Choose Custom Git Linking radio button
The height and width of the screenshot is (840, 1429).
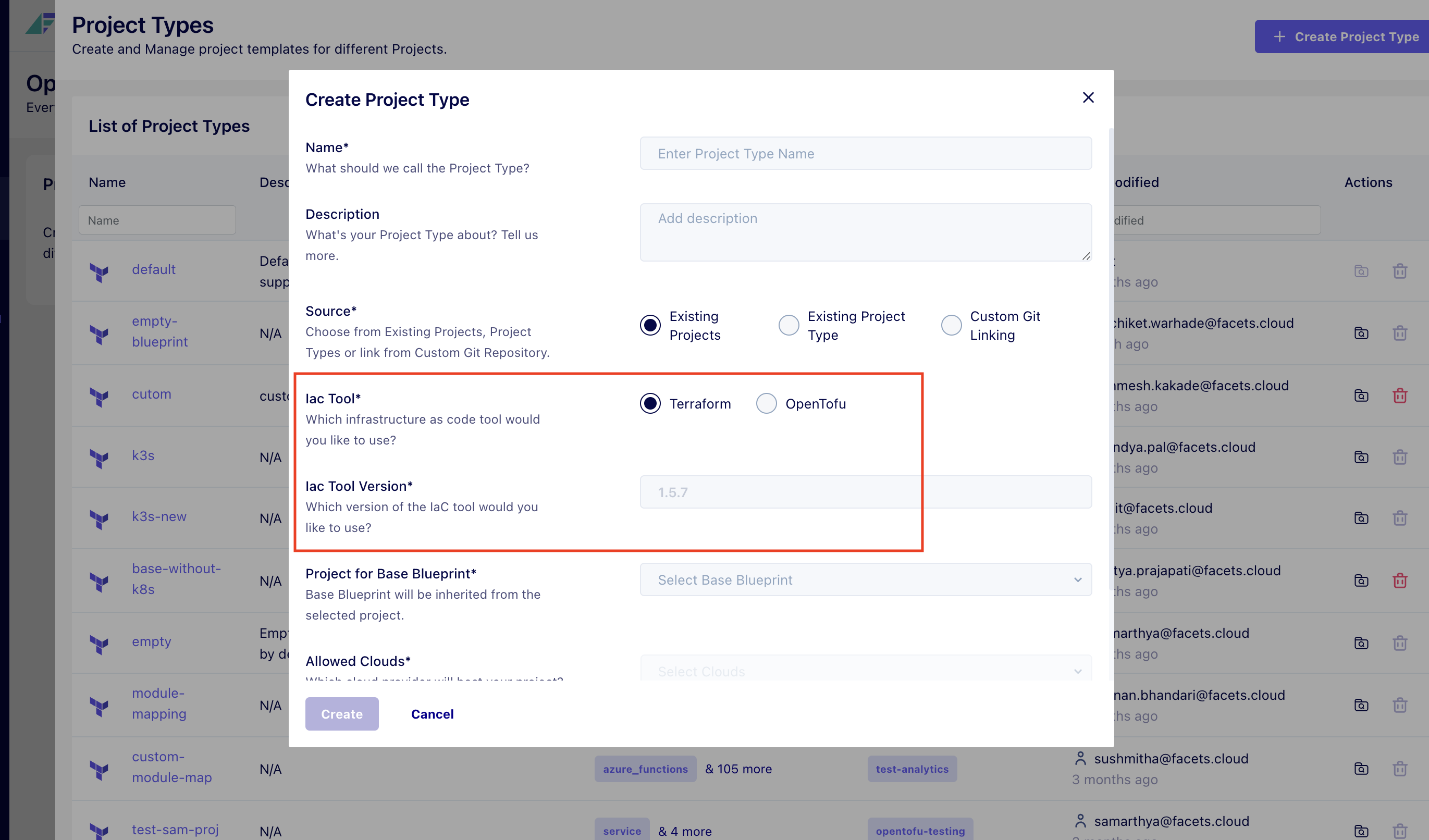pyautogui.click(x=951, y=326)
